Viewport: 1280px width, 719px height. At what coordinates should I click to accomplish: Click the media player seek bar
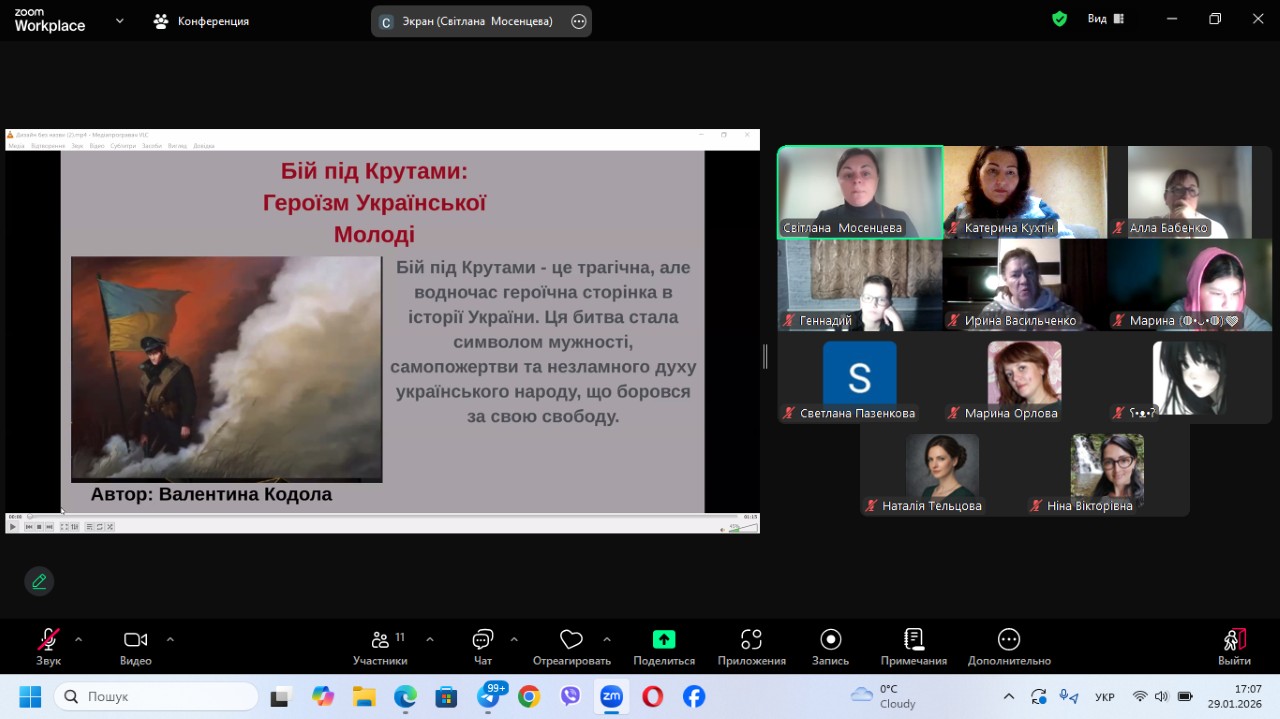point(380,516)
